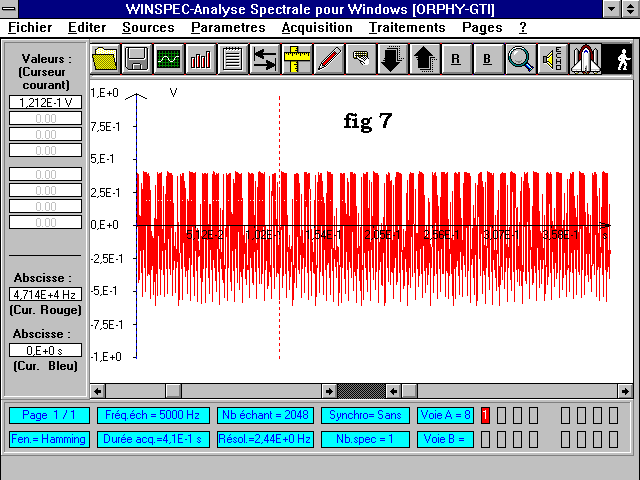Screen dimensions: 640x480
Task: Click the speaker echo sound icon
Action: coord(551,59)
